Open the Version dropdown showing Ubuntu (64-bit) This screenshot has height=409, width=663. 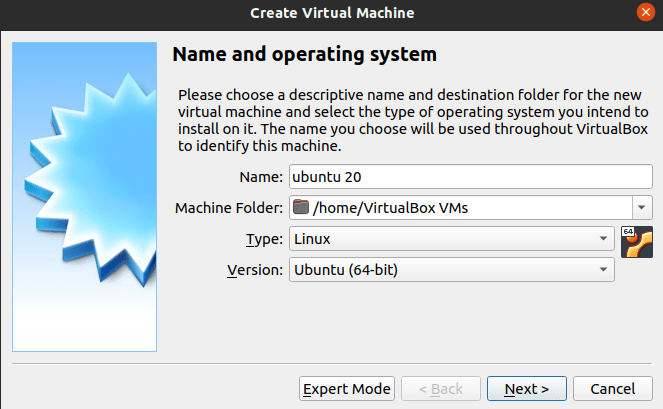point(452,270)
